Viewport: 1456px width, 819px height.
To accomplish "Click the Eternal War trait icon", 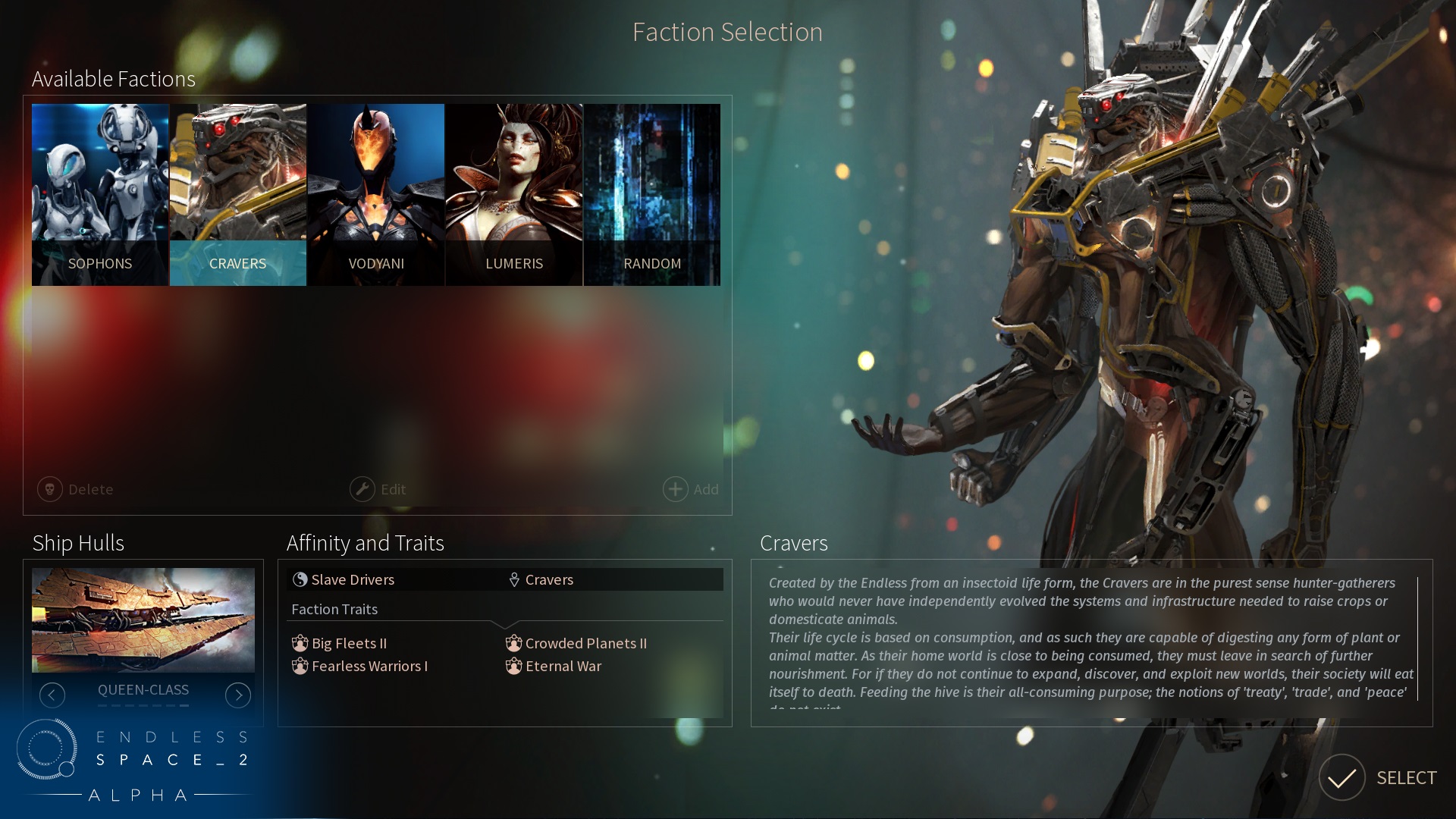I will (x=514, y=666).
